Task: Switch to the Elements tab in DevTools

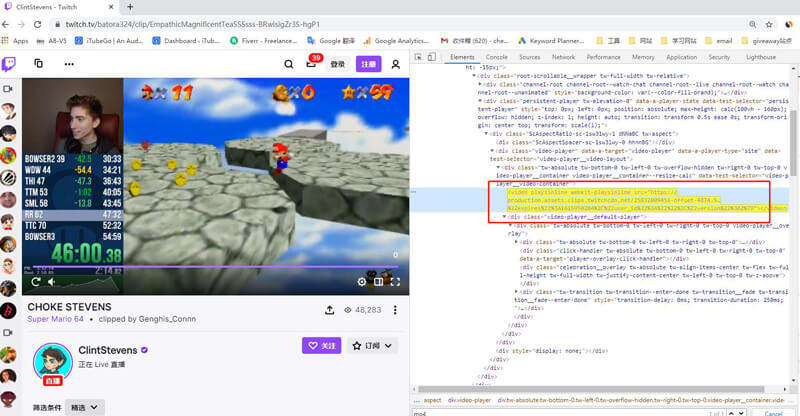Action: (462, 57)
